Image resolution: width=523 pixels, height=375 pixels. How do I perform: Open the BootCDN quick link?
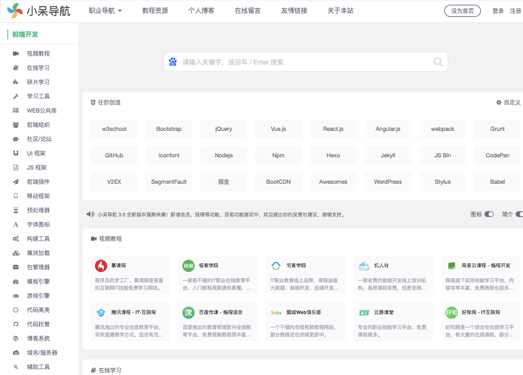(279, 182)
